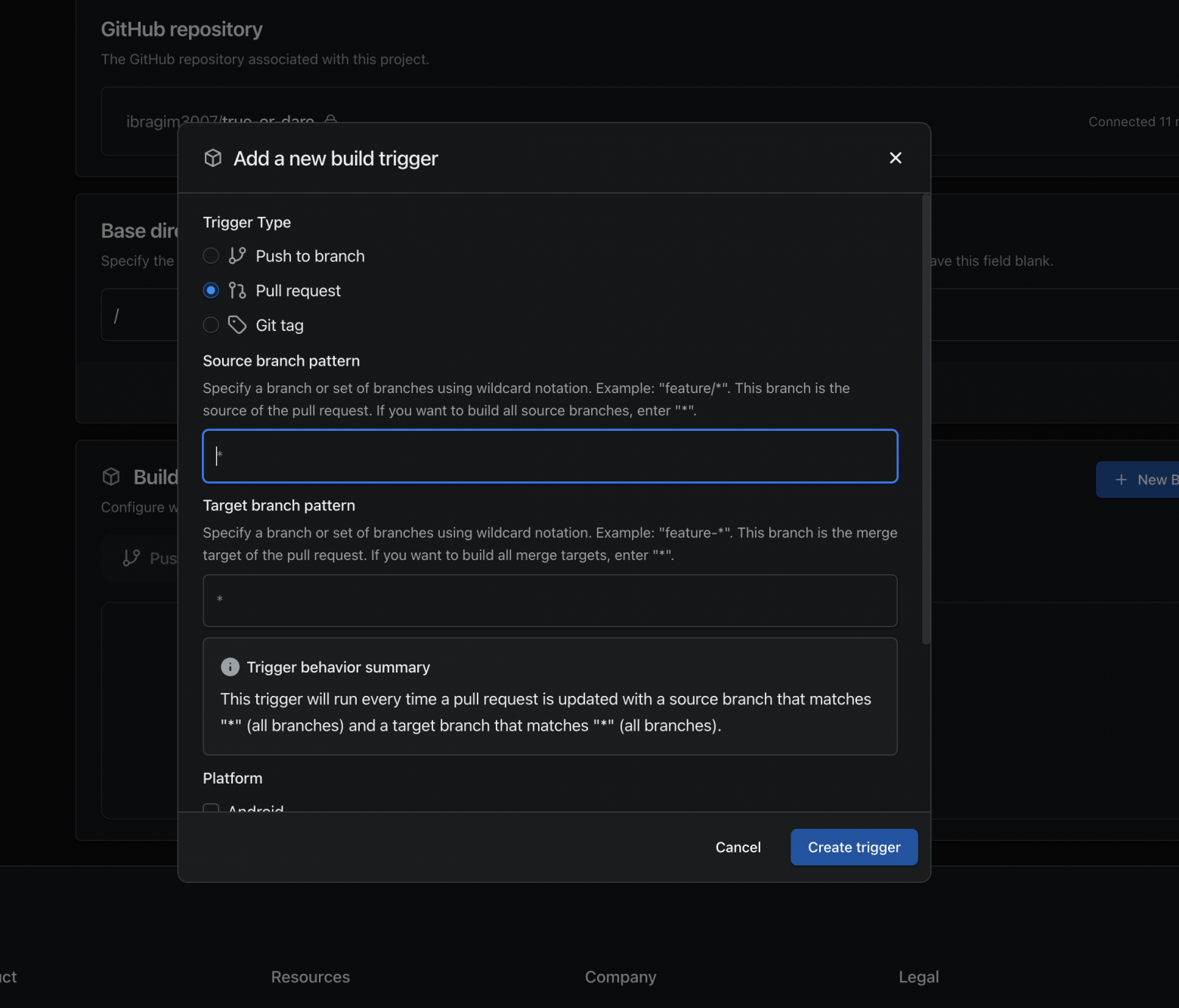Screen dimensions: 1179x1008
Task: Click the Target branch pattern field
Action: [550, 601]
